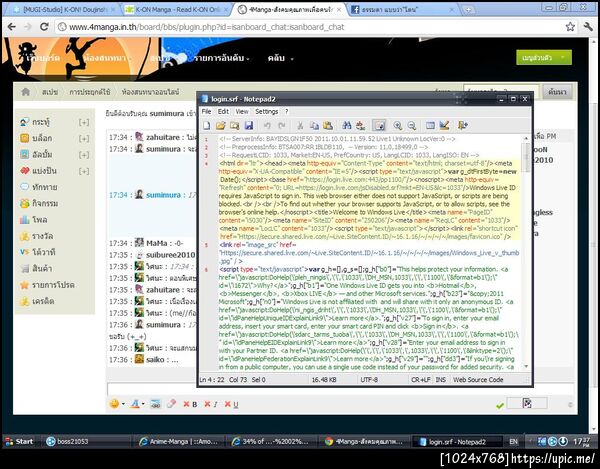Toggle italic I in chat toolbar
The width and height of the screenshot is (600, 469).
211,404
